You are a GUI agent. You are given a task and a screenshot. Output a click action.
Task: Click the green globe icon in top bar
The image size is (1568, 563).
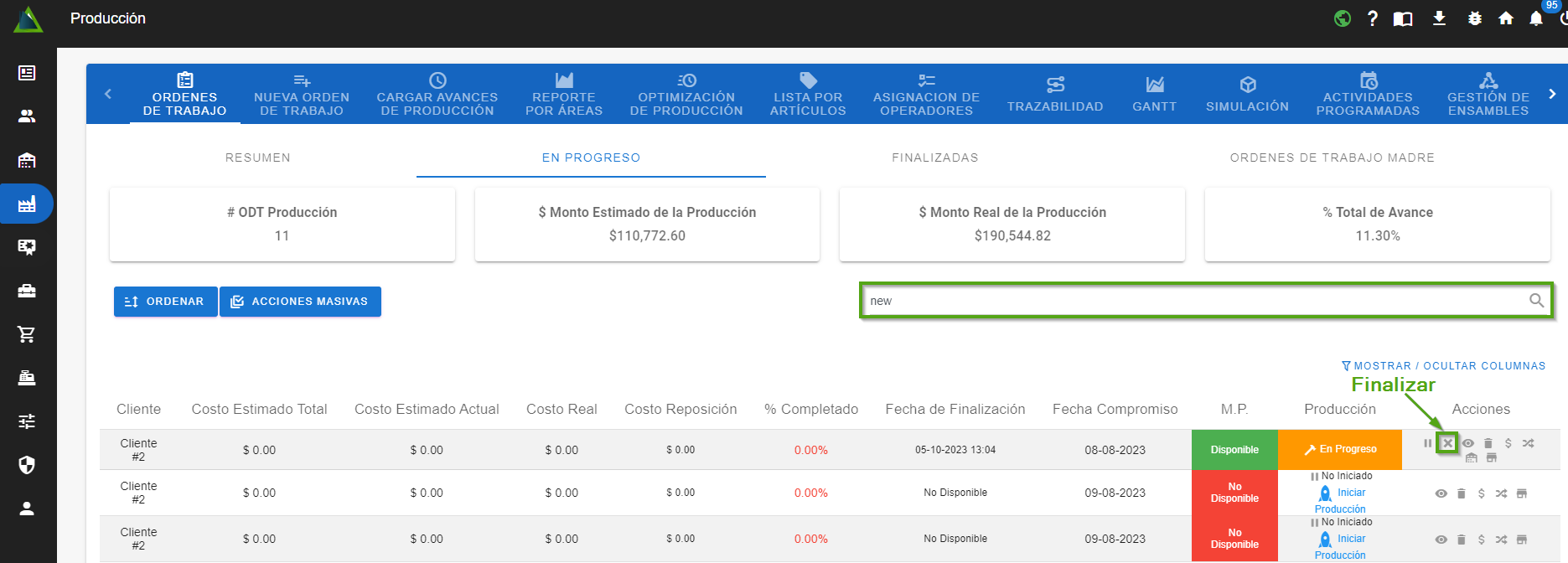1343,18
